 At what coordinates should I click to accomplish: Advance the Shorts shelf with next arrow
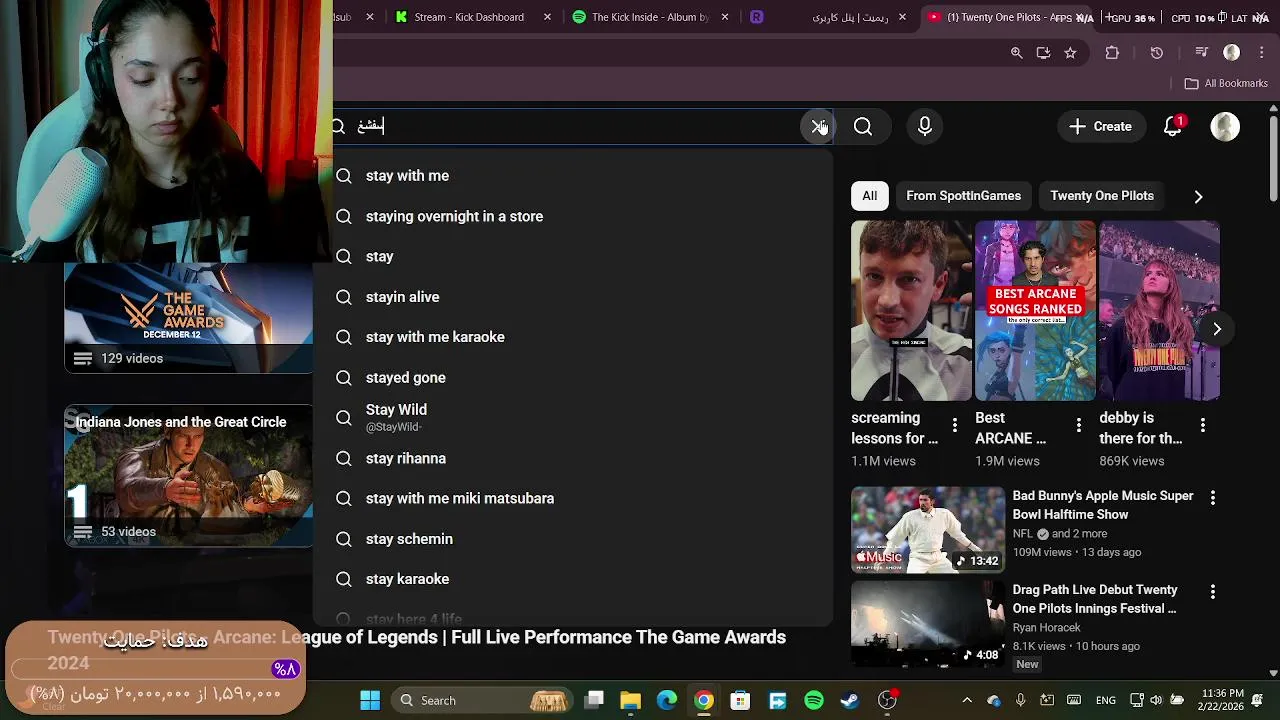click(1217, 329)
